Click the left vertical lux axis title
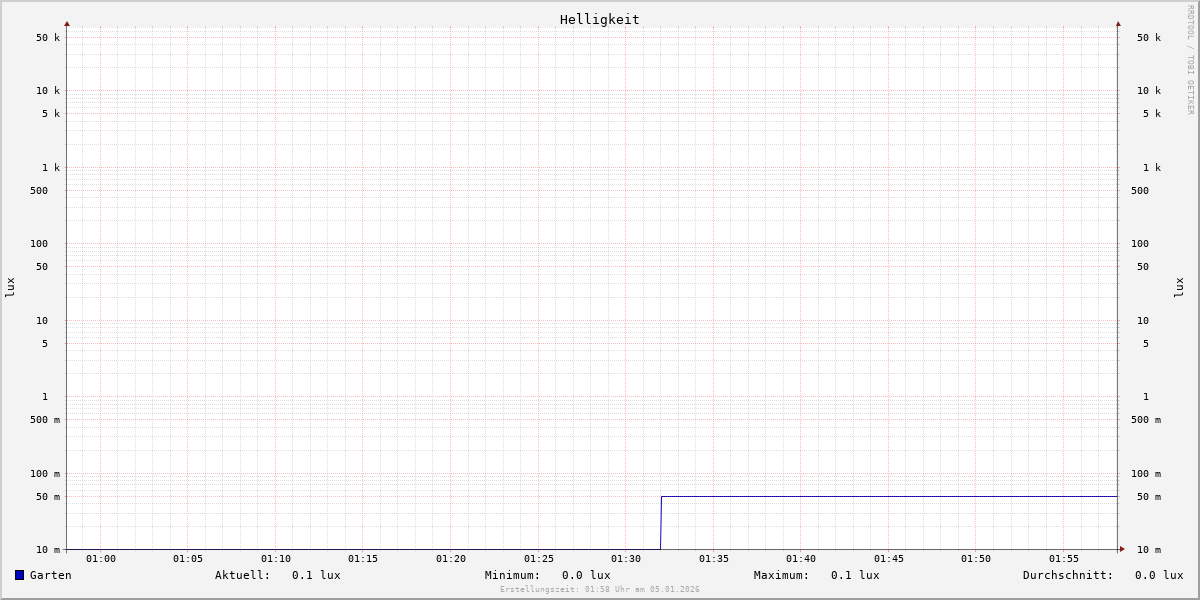The width and height of the screenshot is (1200, 600). tap(10, 288)
